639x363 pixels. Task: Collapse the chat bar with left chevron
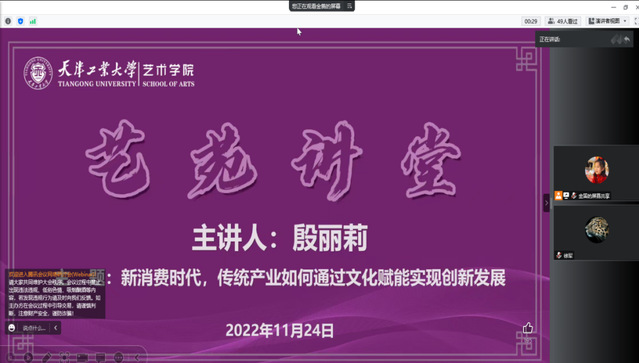56,328
